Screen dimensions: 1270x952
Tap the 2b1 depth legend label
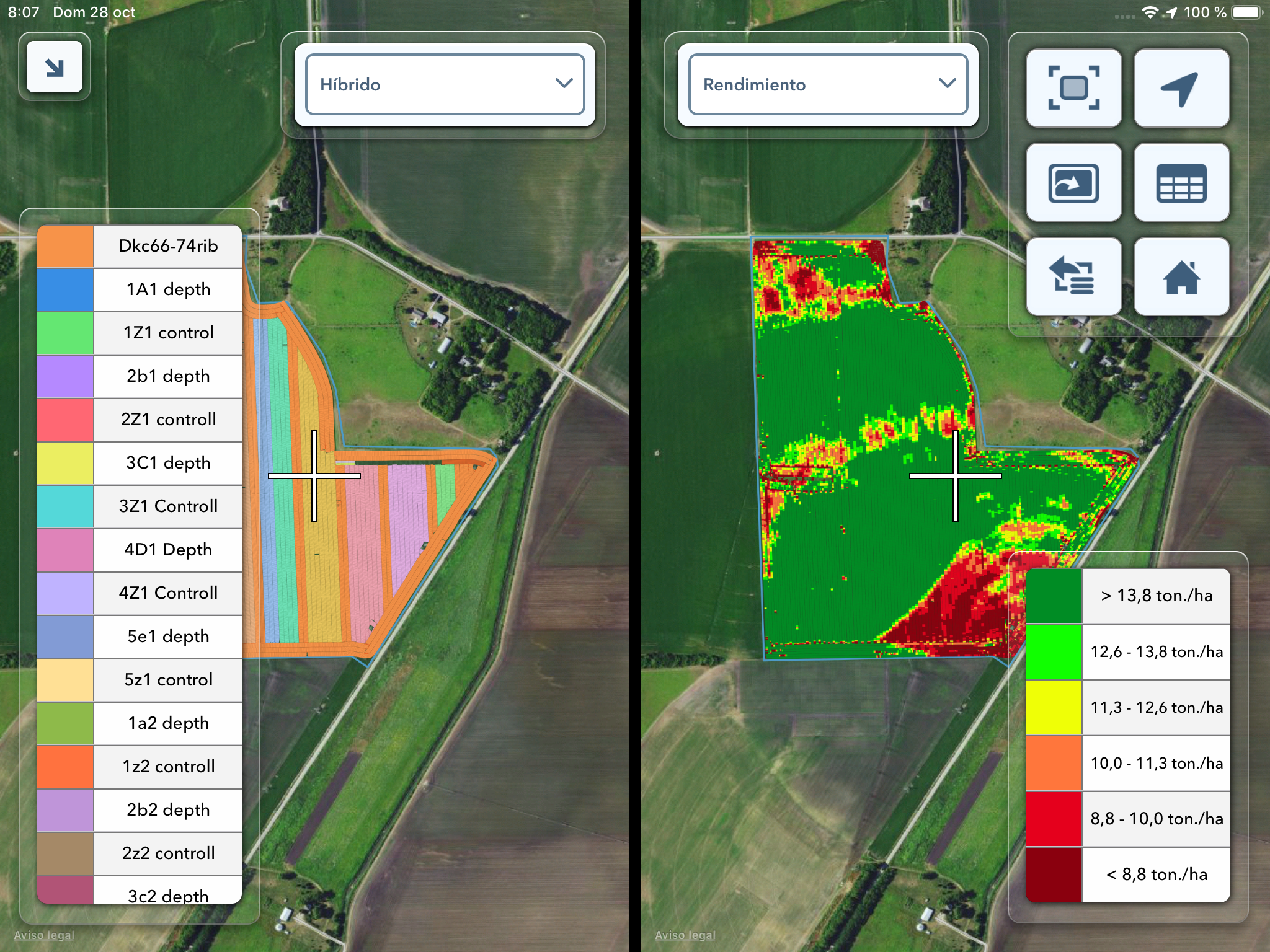point(168,376)
